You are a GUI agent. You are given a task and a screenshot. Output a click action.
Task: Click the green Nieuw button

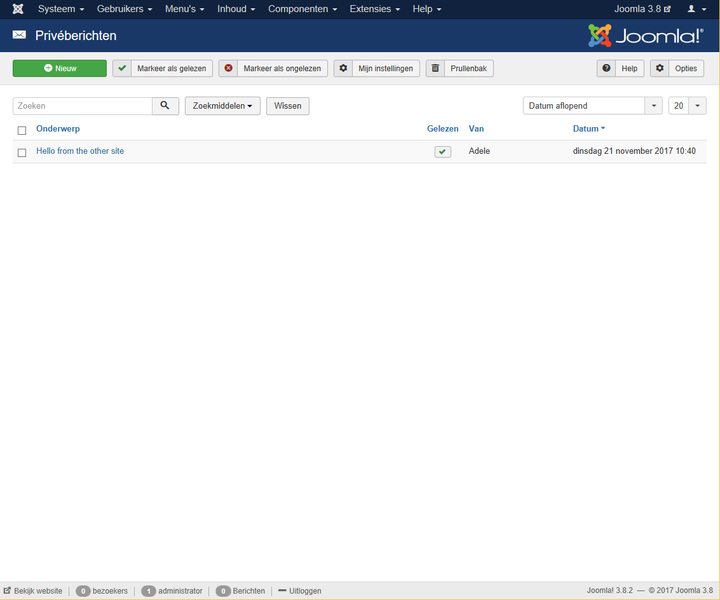(60, 68)
